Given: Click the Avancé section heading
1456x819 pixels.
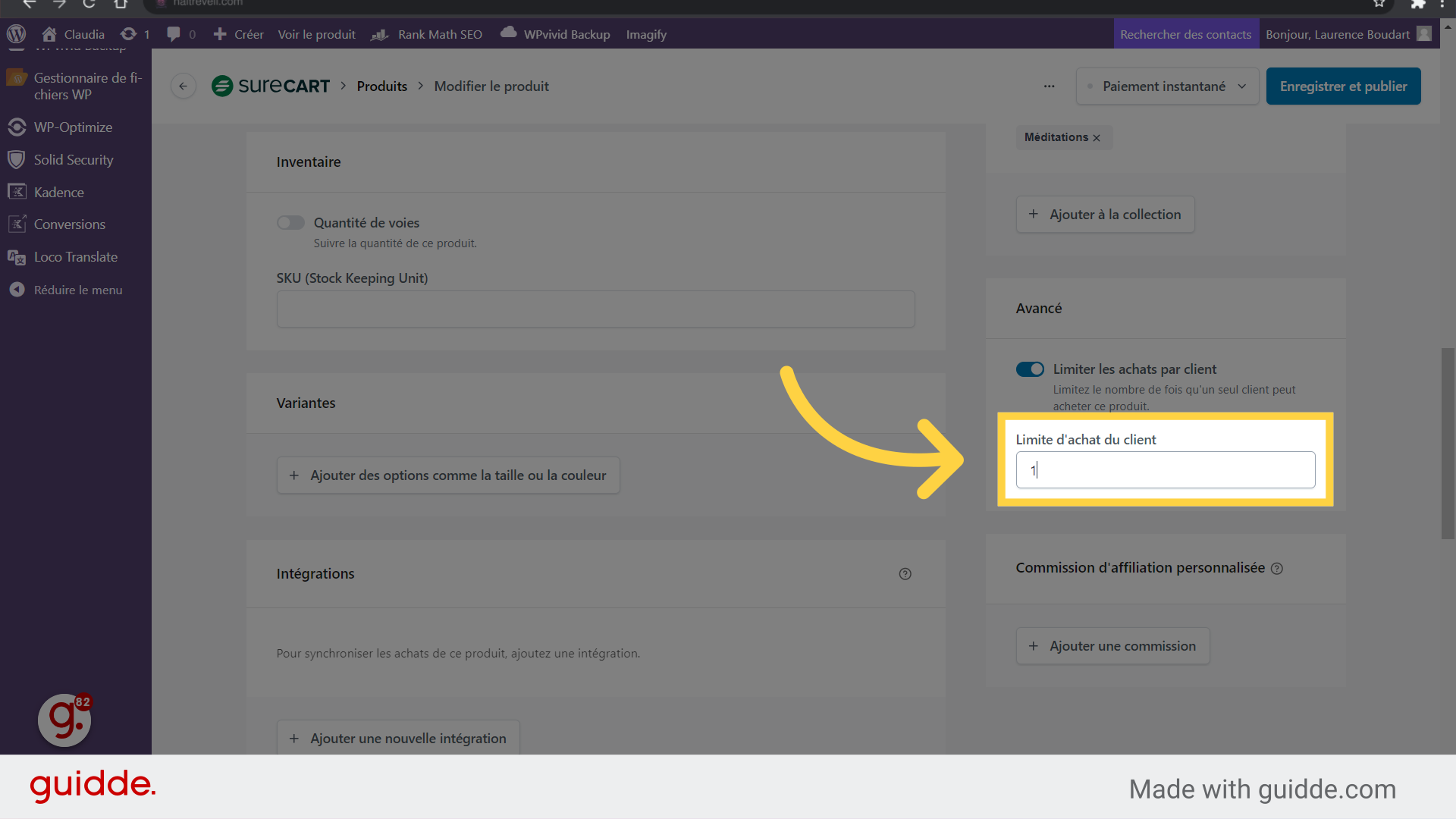Looking at the screenshot, I should [1038, 308].
